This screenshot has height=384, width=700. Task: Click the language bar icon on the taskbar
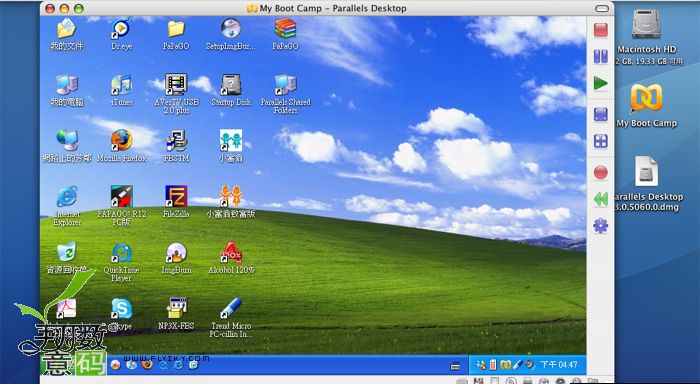[455, 366]
